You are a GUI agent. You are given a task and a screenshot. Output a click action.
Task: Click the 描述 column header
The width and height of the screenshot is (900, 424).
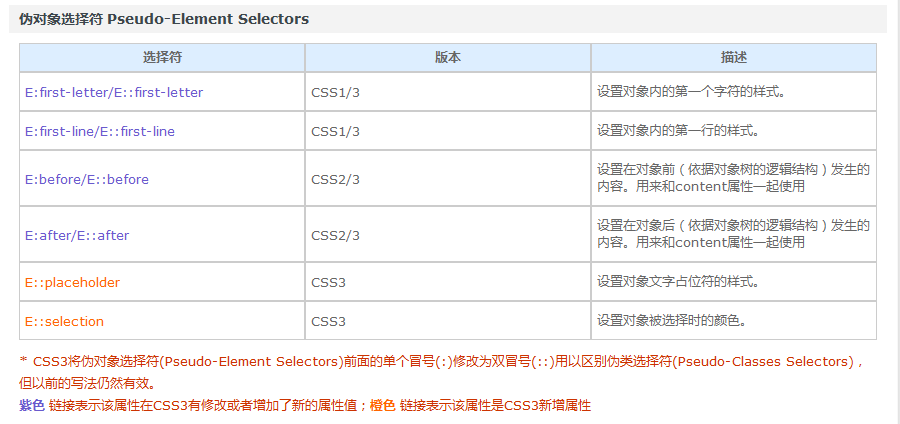[x=734, y=58]
